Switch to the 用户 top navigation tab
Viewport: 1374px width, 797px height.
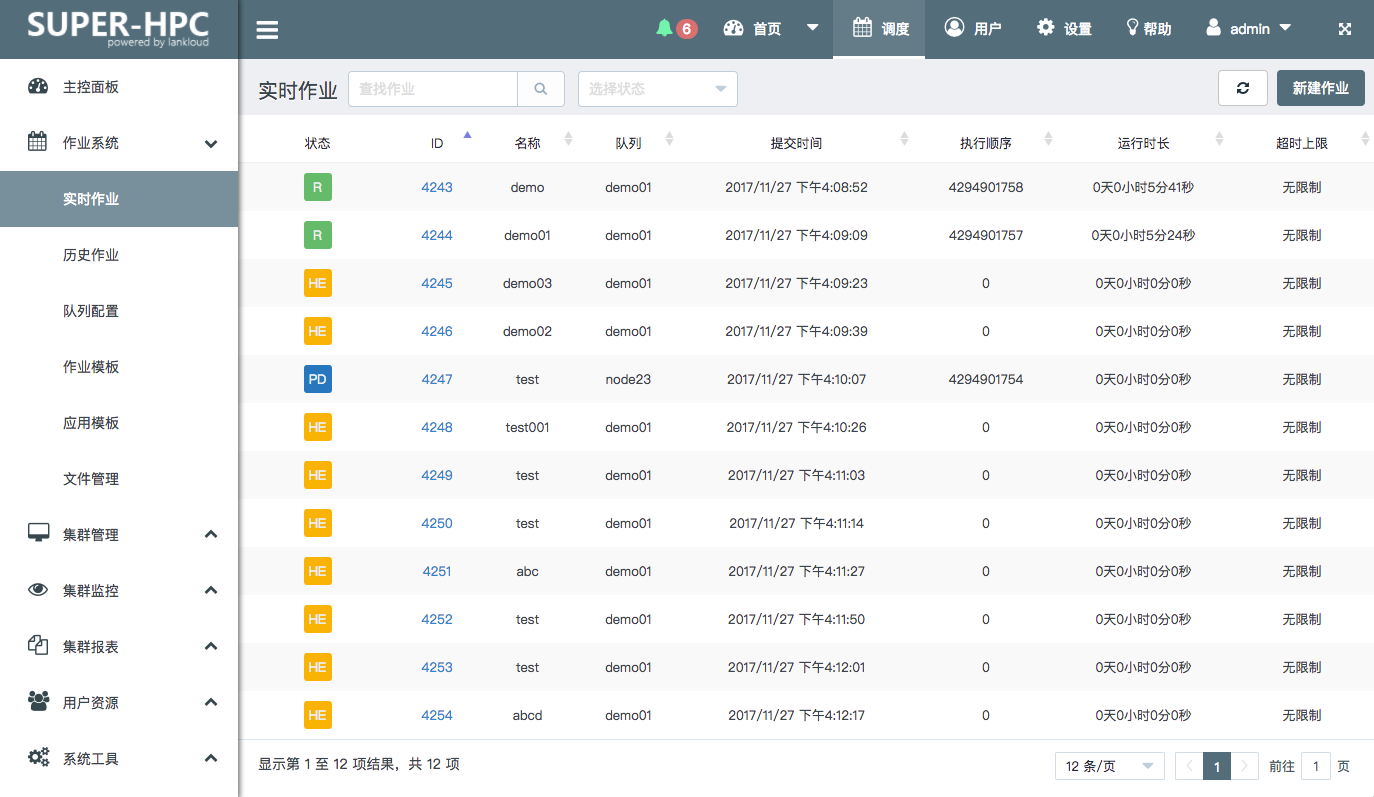973,29
